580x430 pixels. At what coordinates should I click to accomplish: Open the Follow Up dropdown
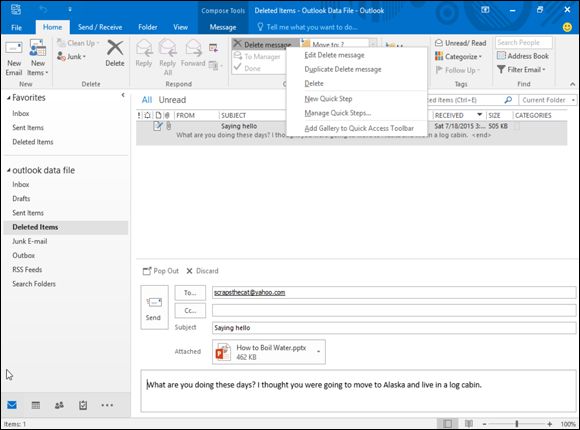(458, 70)
